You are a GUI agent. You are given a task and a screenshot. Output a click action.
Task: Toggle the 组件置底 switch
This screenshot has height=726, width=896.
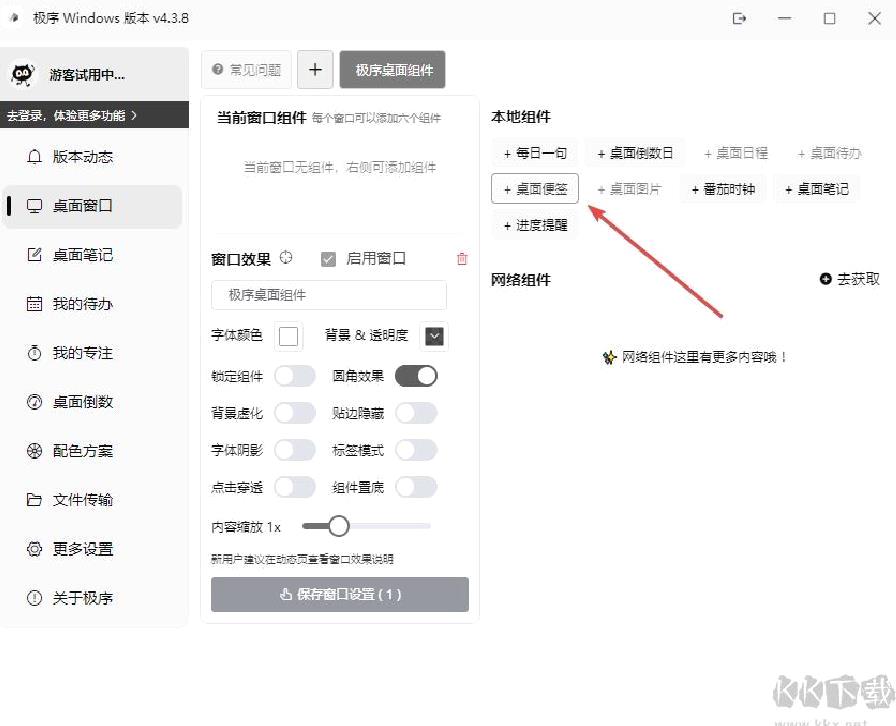pyautogui.click(x=416, y=487)
